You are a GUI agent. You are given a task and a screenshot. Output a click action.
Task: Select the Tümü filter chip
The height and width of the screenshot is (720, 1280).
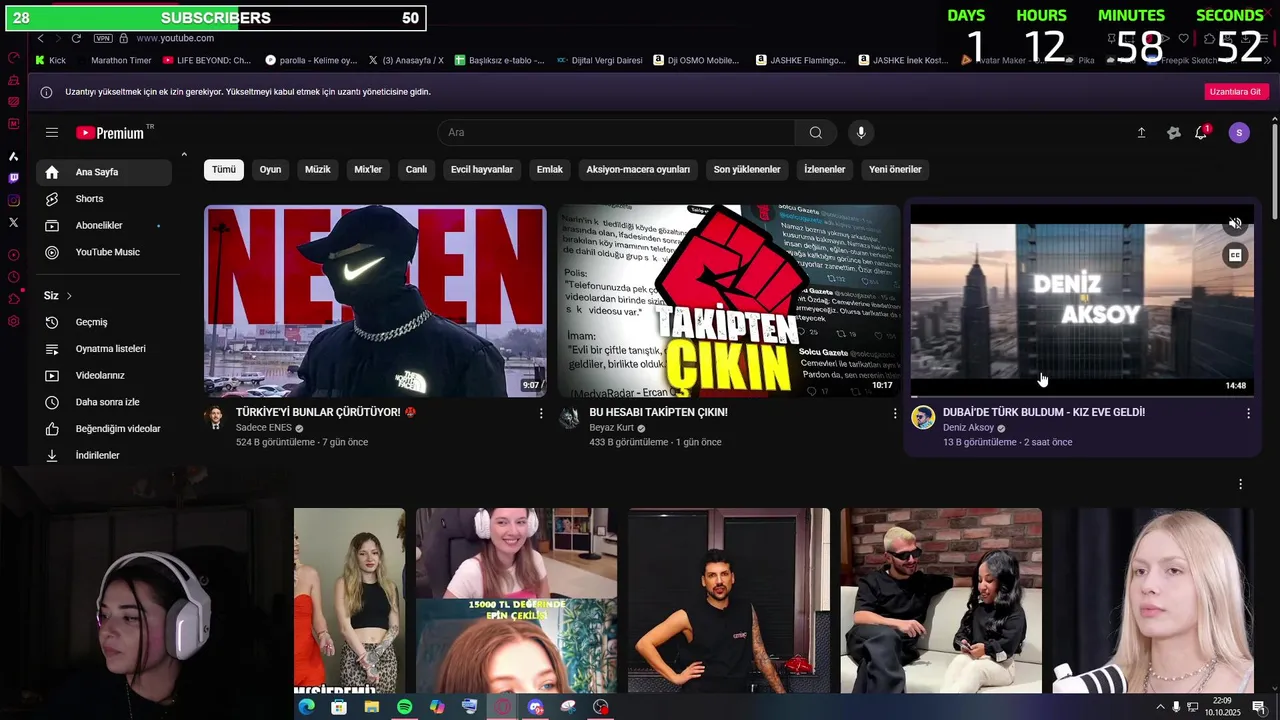pos(224,169)
